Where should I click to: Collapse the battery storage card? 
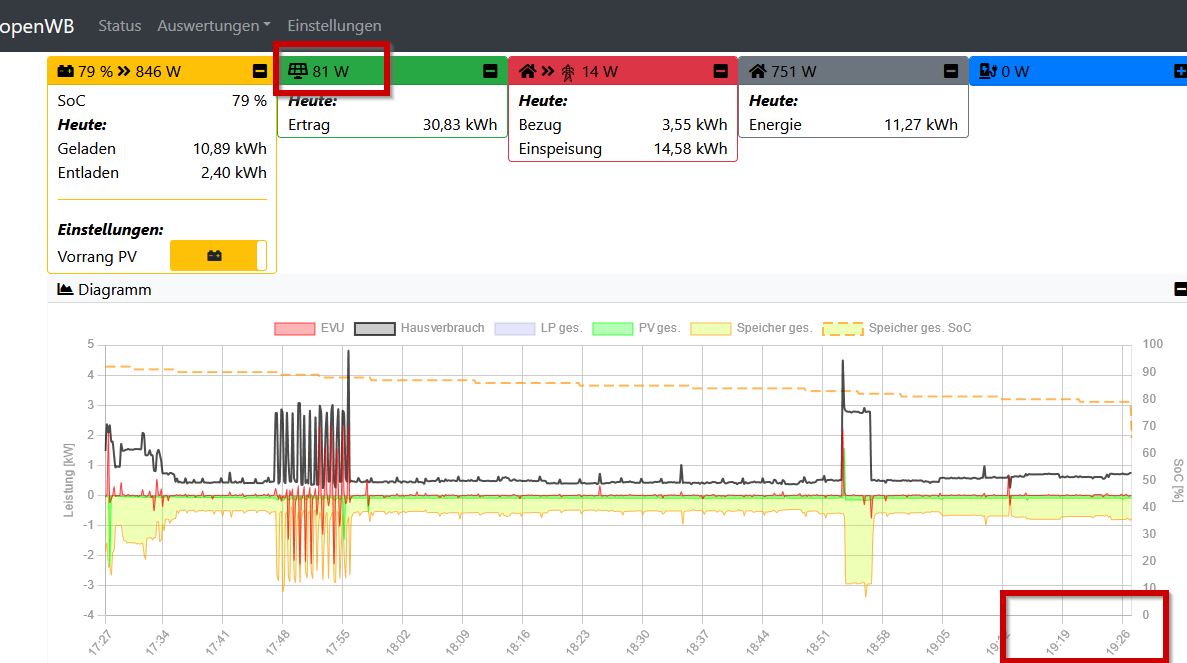(x=260, y=71)
